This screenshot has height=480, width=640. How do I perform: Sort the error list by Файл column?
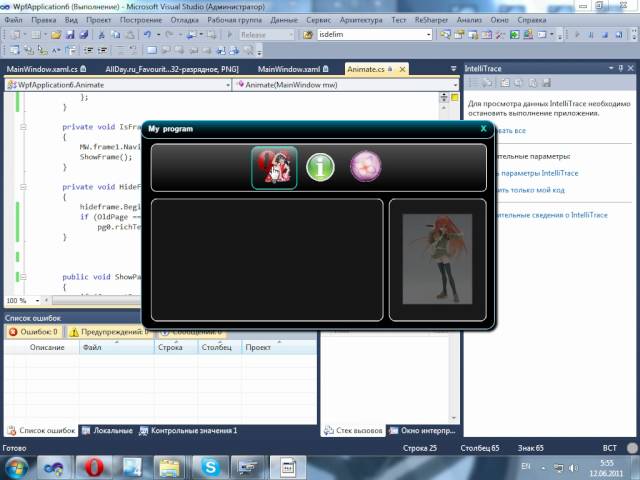pos(116,347)
